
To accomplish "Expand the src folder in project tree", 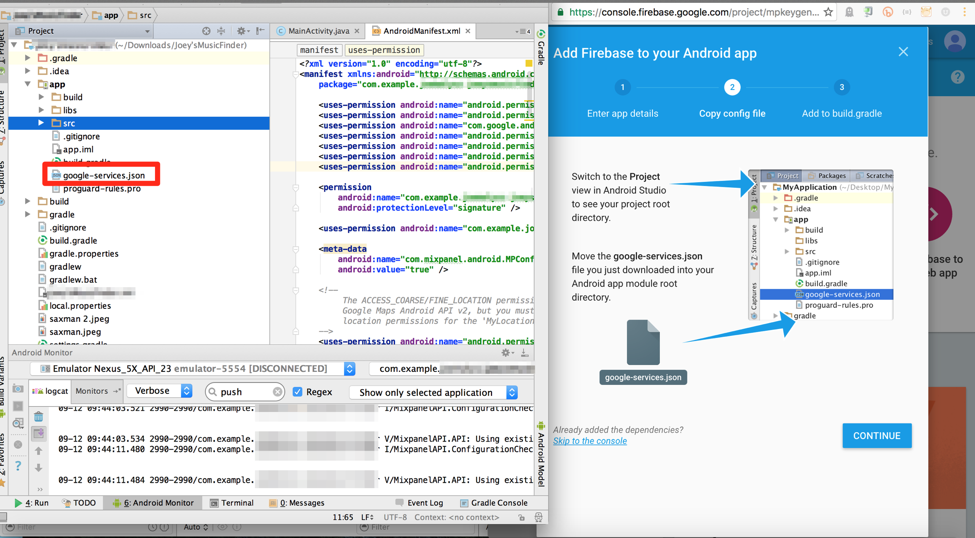I will 41,123.
